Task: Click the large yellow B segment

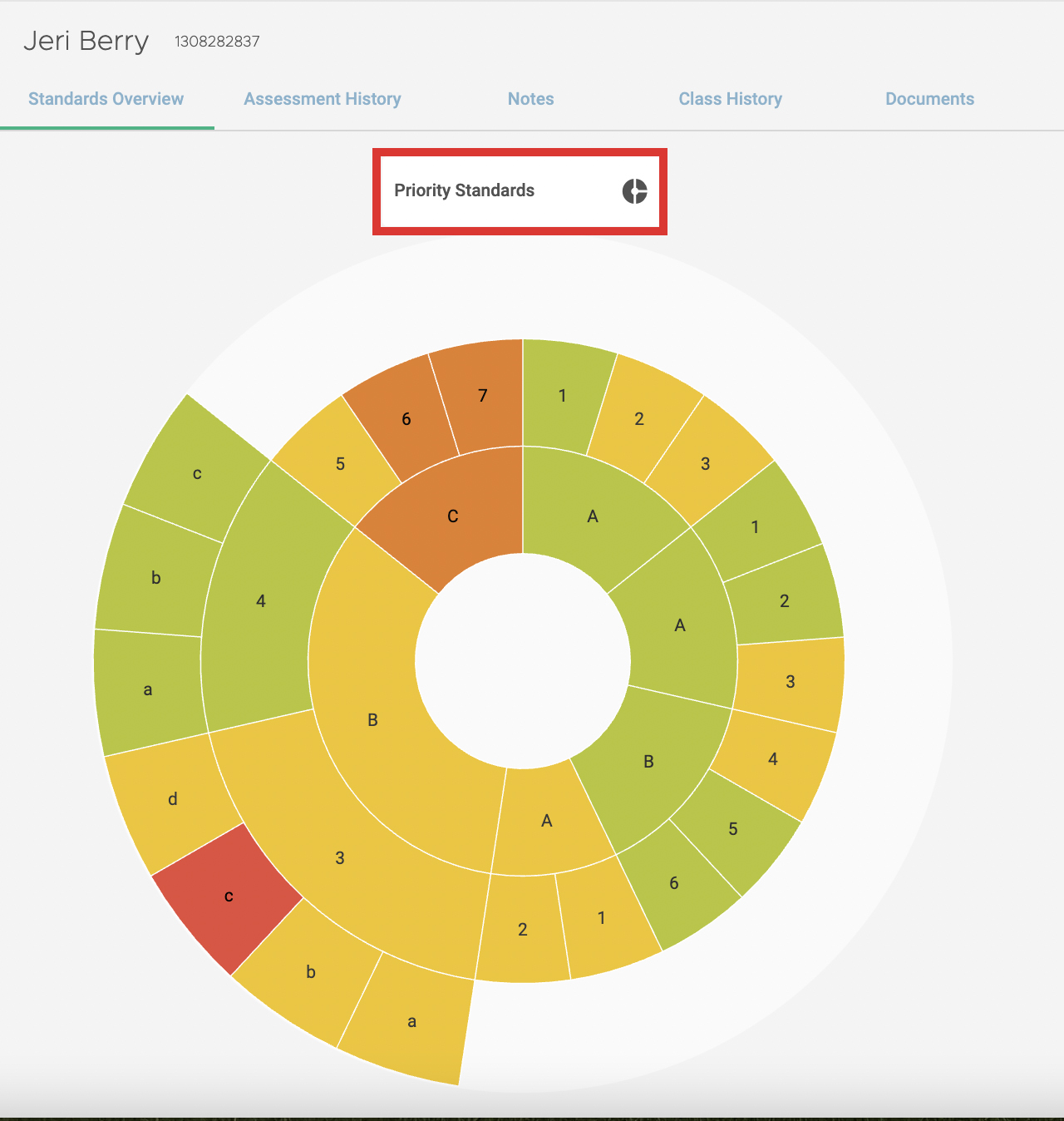Action: pos(372,720)
